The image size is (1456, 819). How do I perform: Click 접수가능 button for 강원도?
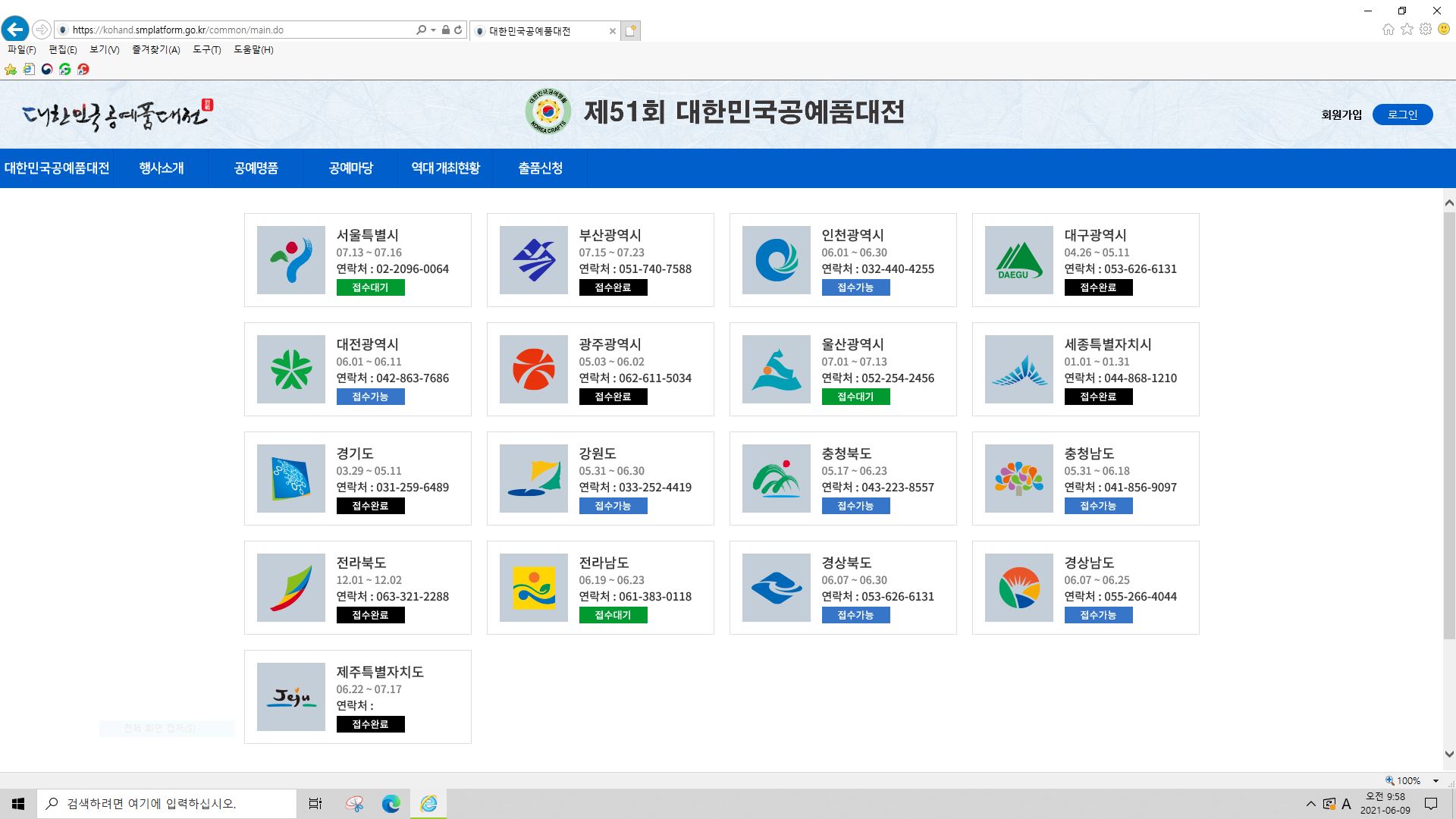pos(613,506)
